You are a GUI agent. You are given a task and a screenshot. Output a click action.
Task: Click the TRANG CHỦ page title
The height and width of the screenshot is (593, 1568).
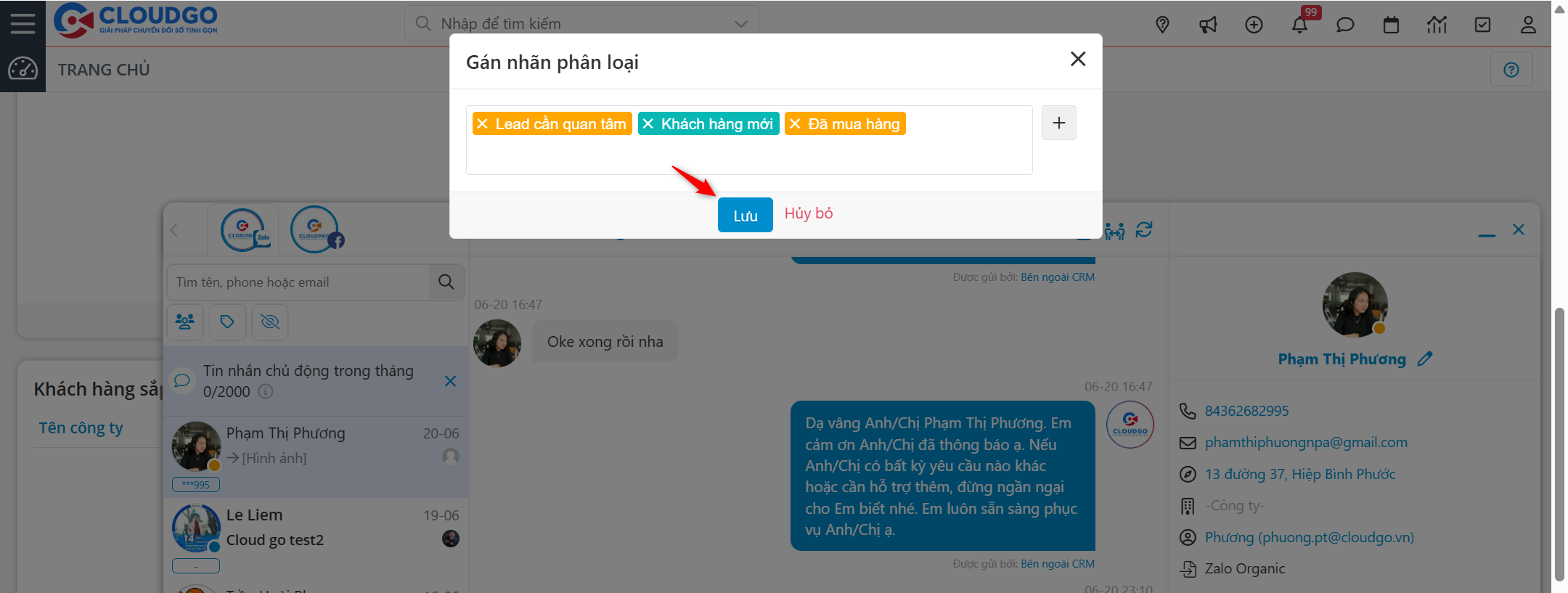tap(104, 70)
